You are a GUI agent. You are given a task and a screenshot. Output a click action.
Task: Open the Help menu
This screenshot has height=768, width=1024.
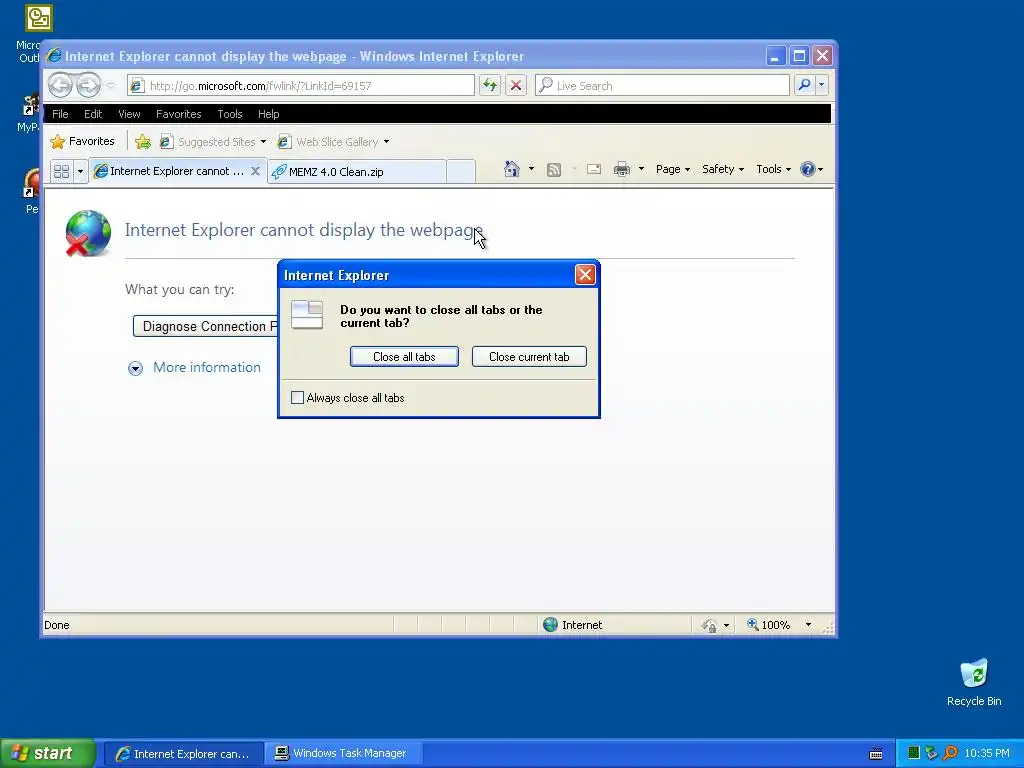tap(268, 114)
